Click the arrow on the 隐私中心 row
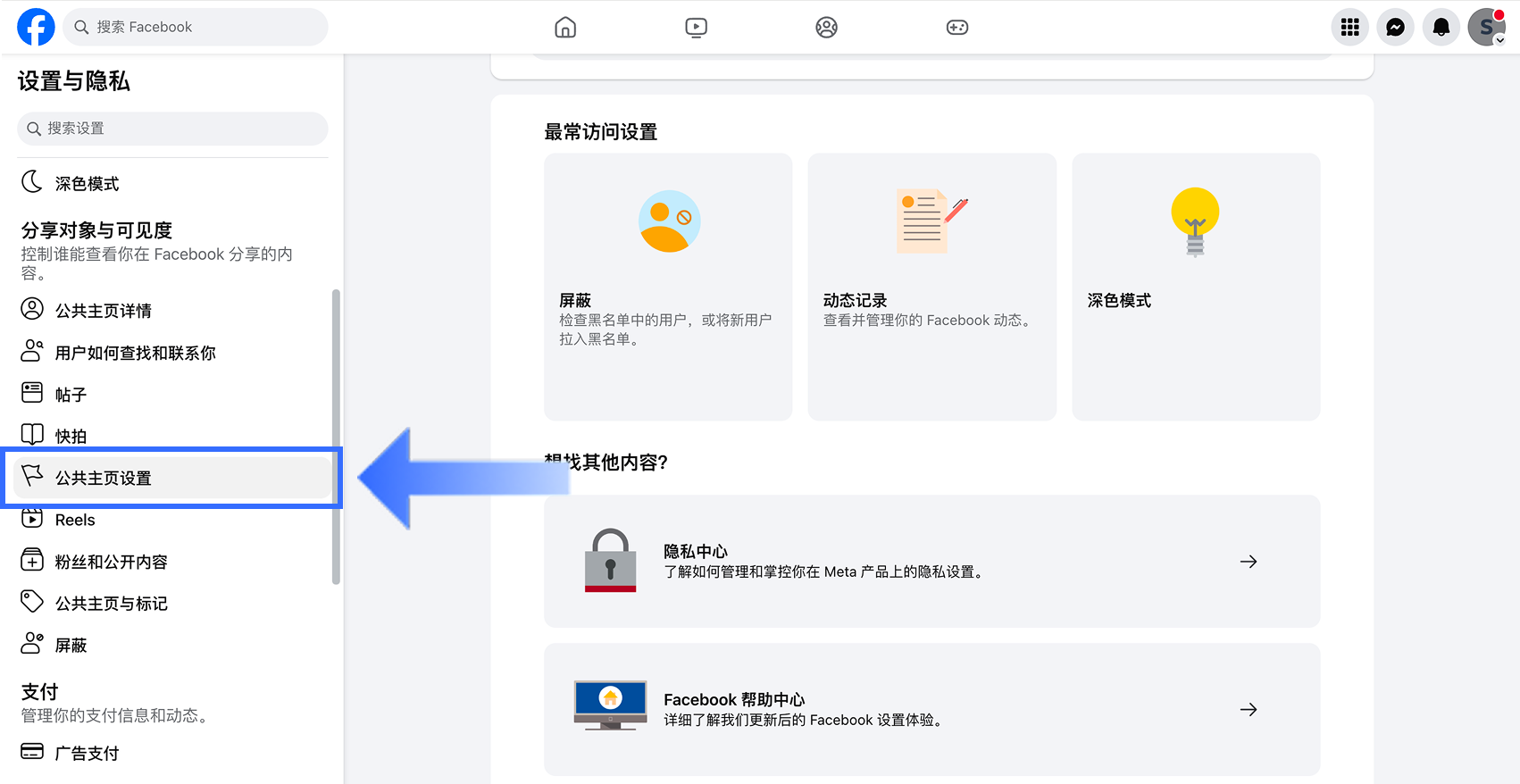This screenshot has height=784, width=1520. tap(1249, 562)
